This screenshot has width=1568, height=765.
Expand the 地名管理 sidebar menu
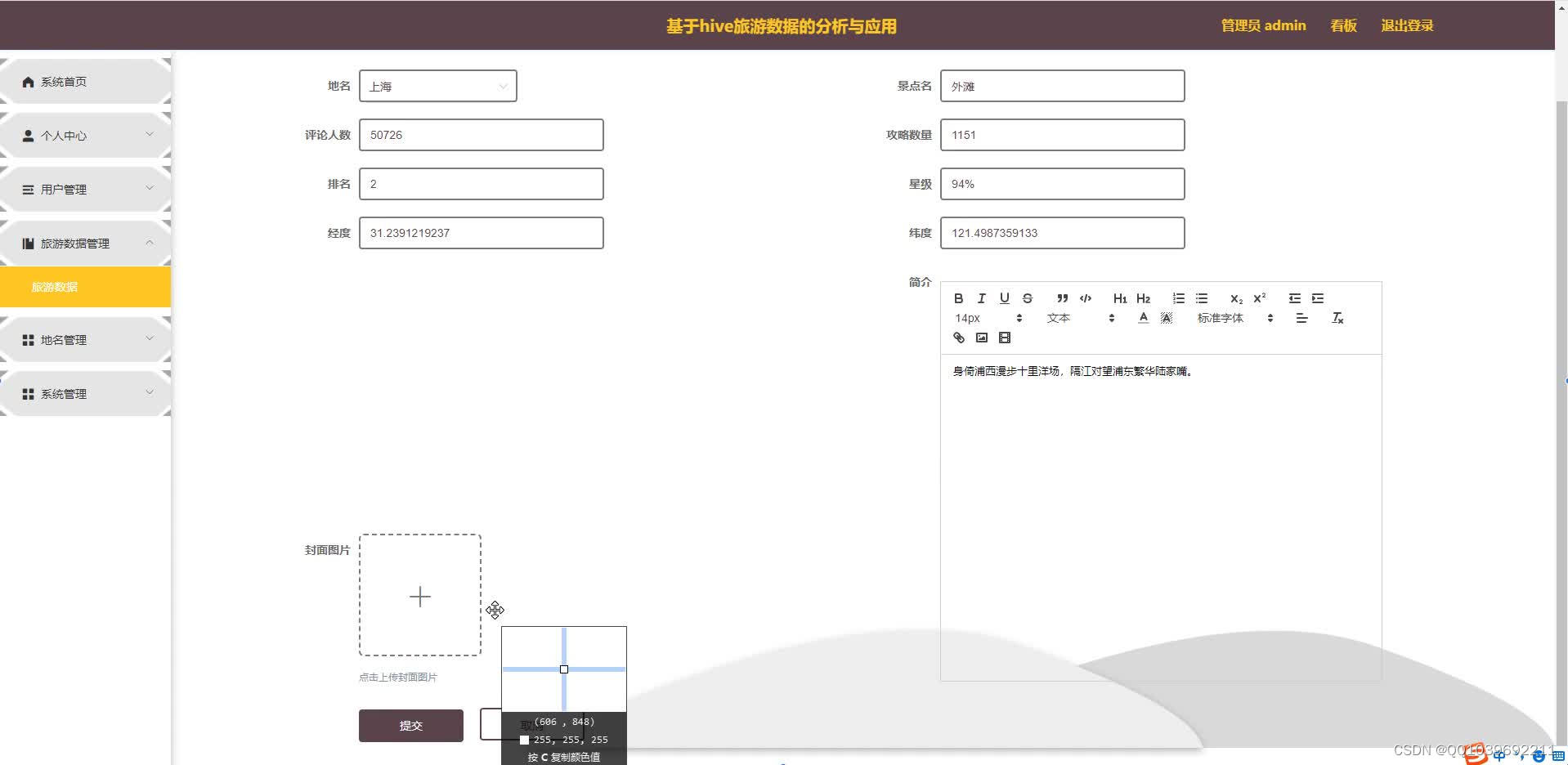[86, 340]
